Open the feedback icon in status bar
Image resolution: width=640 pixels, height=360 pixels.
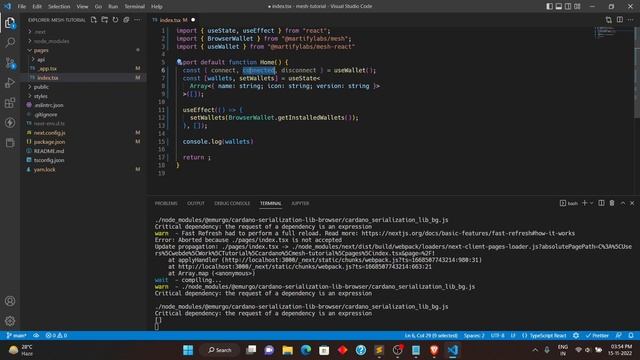(x=619, y=336)
